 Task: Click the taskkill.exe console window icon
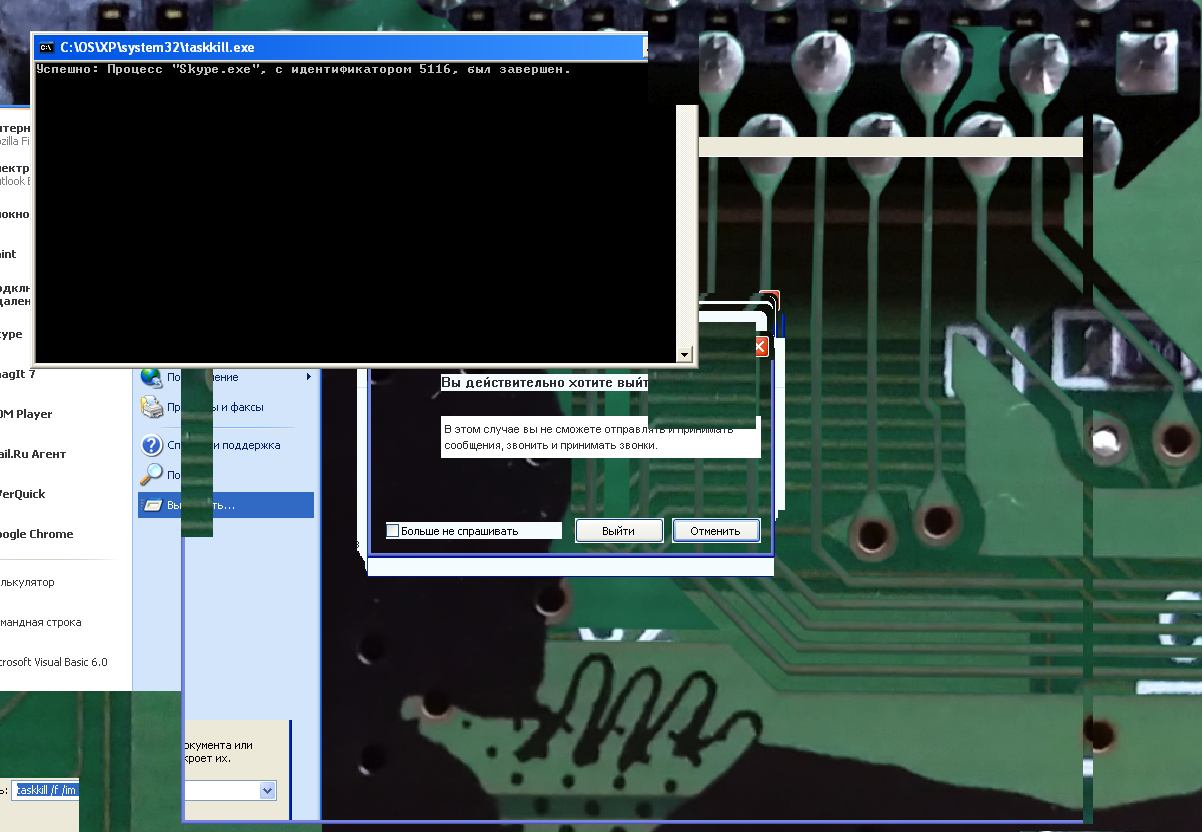pyautogui.click(x=46, y=47)
